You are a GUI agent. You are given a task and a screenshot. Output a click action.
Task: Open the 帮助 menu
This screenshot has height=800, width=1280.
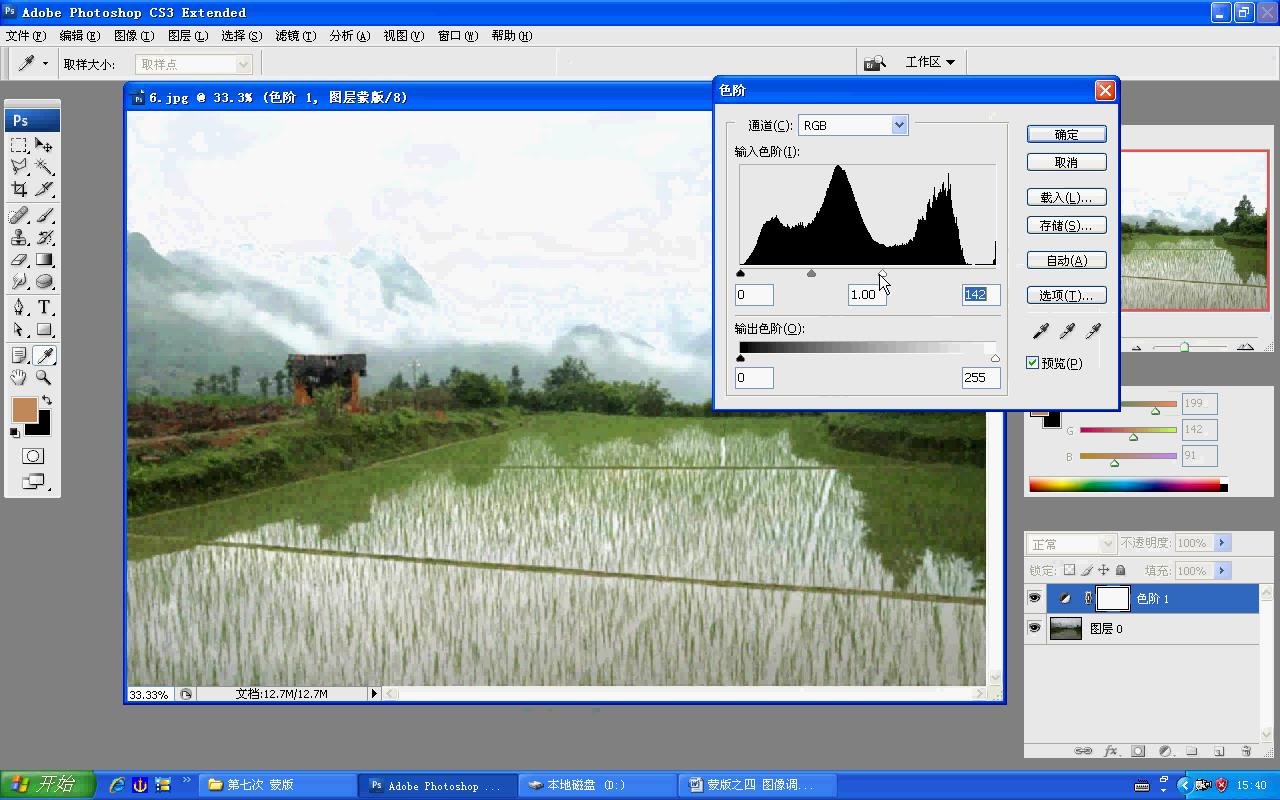(x=511, y=35)
